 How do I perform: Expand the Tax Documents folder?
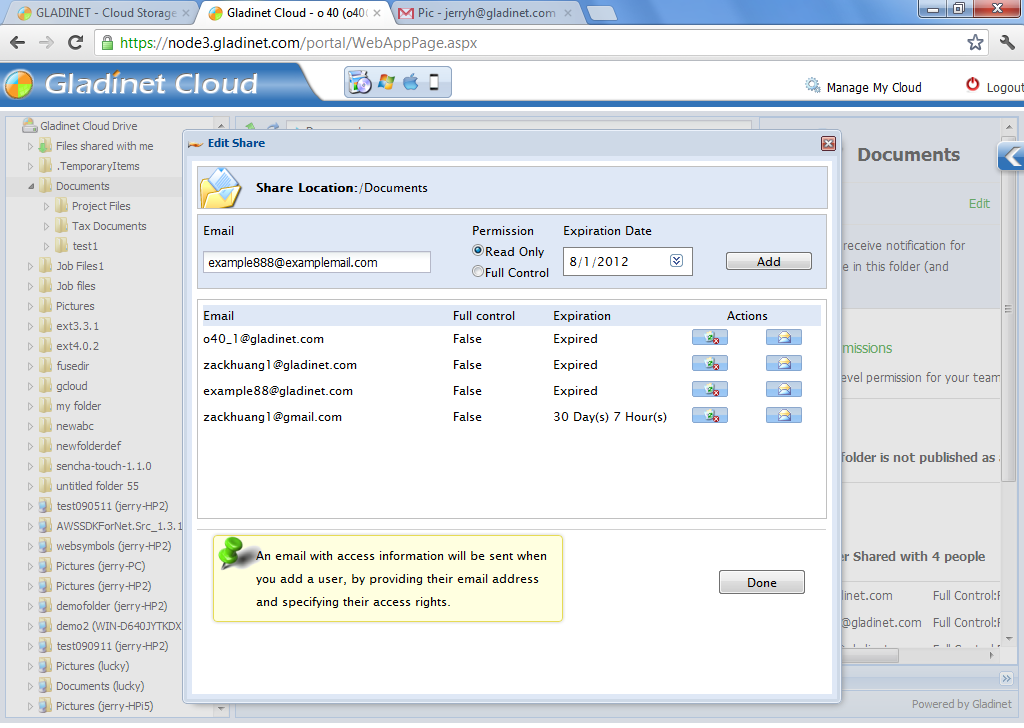click(46, 227)
